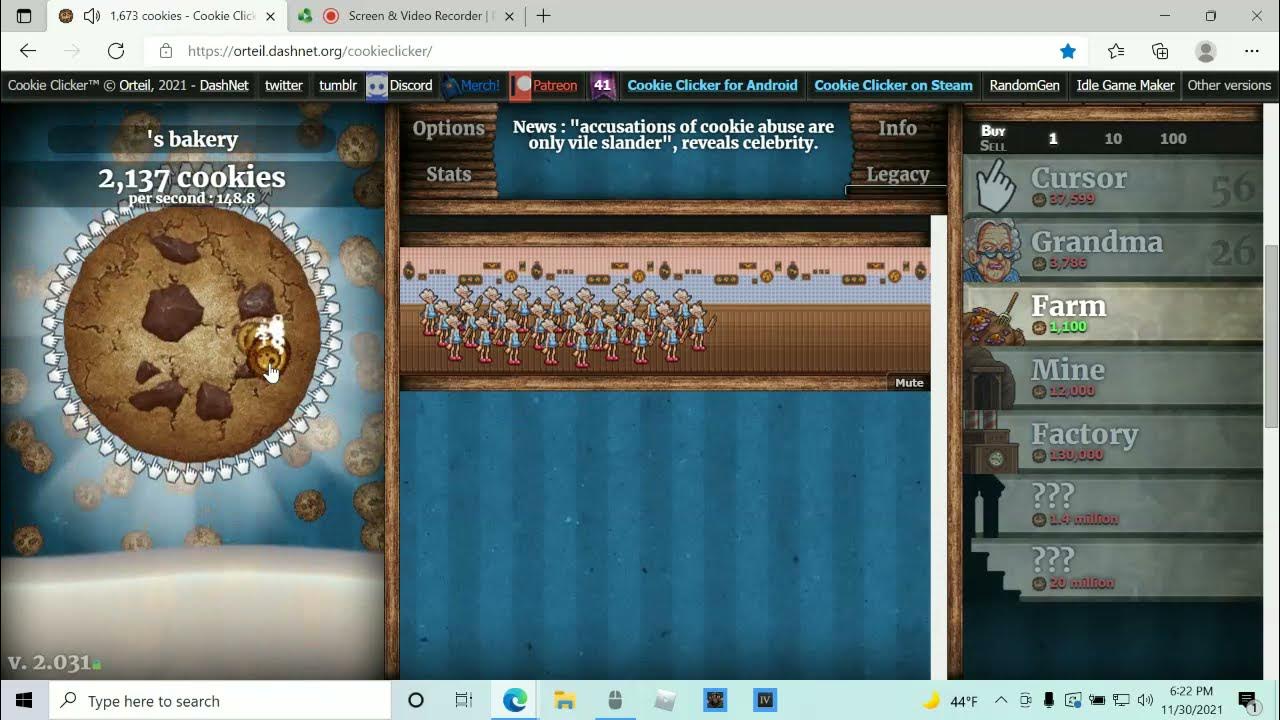Buy a Mine building
The width and height of the screenshot is (1280, 720).
coord(1113,378)
